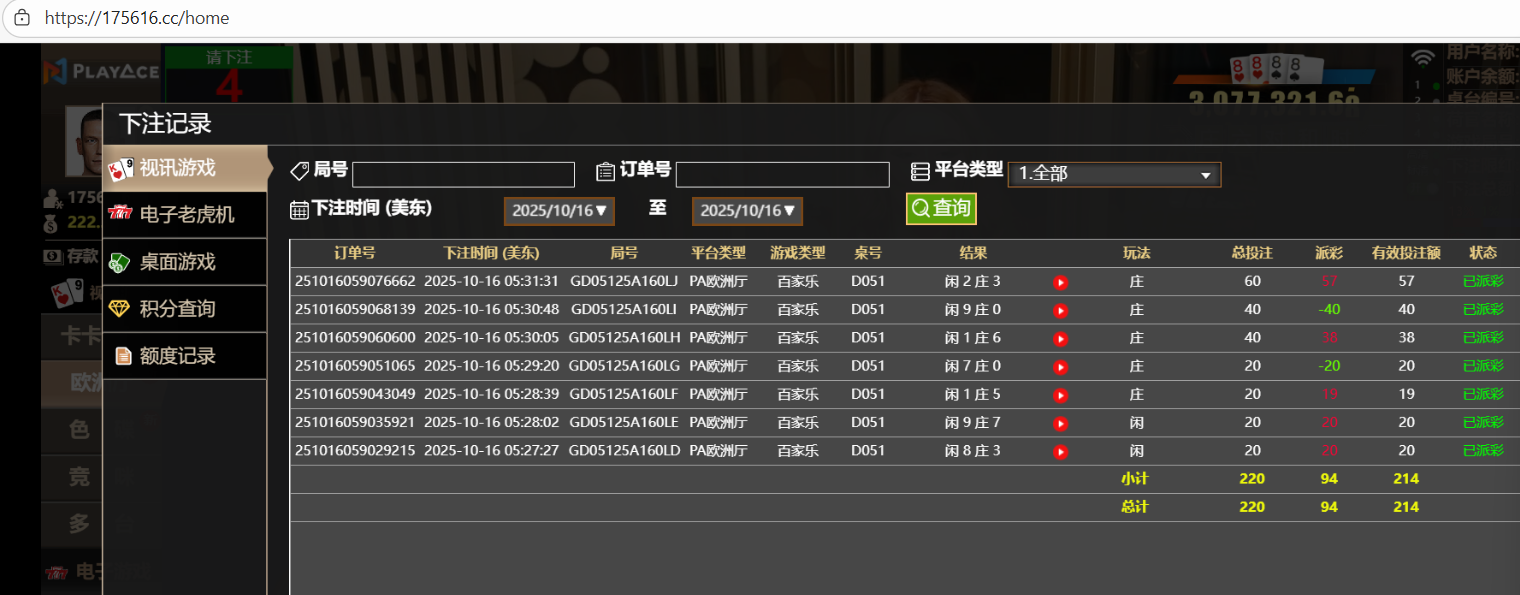Click the 局号 input field

pos(463,175)
